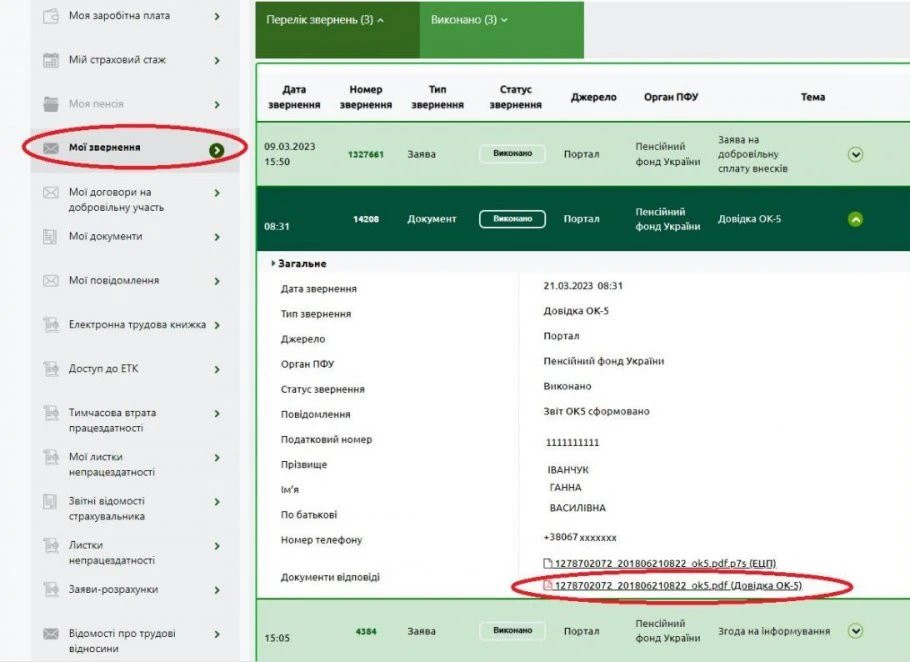Viewport: 910px width, 662px height.
Task: Click the envelope icon beside Мої повідомлення
Action: tap(51, 281)
